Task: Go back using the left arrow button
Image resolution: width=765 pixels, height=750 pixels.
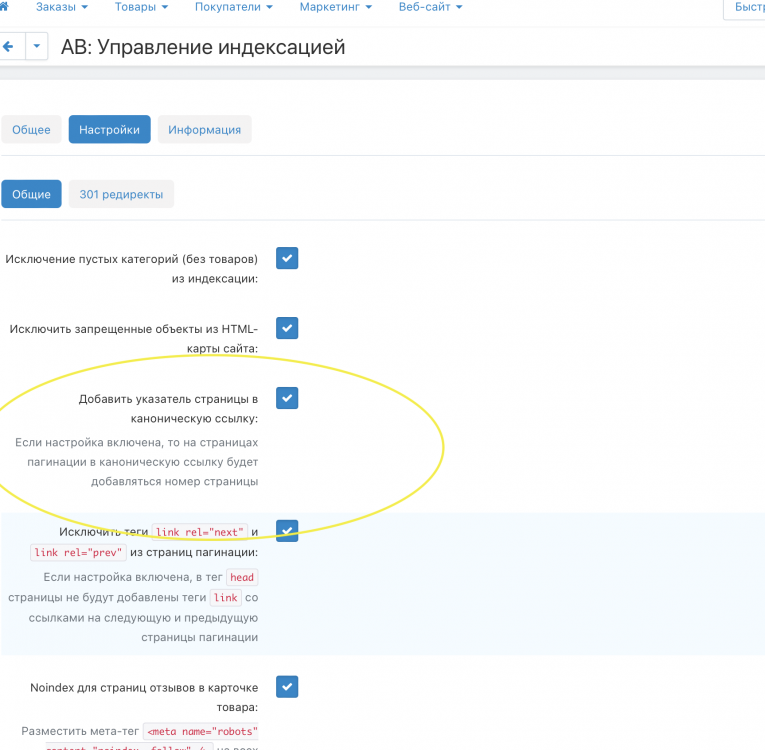Action: [x=10, y=46]
